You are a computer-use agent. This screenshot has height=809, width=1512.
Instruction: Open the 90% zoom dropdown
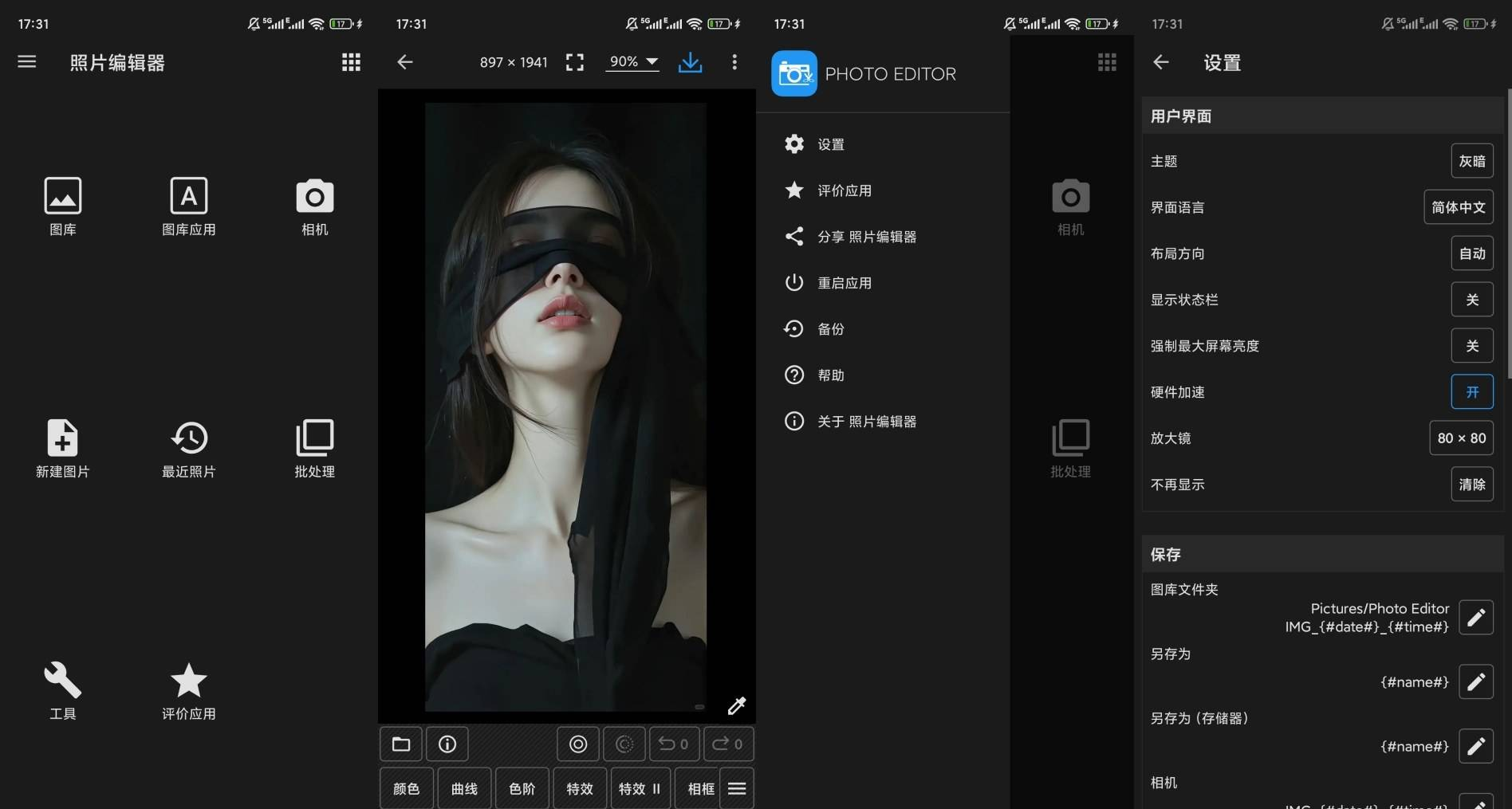pos(632,62)
